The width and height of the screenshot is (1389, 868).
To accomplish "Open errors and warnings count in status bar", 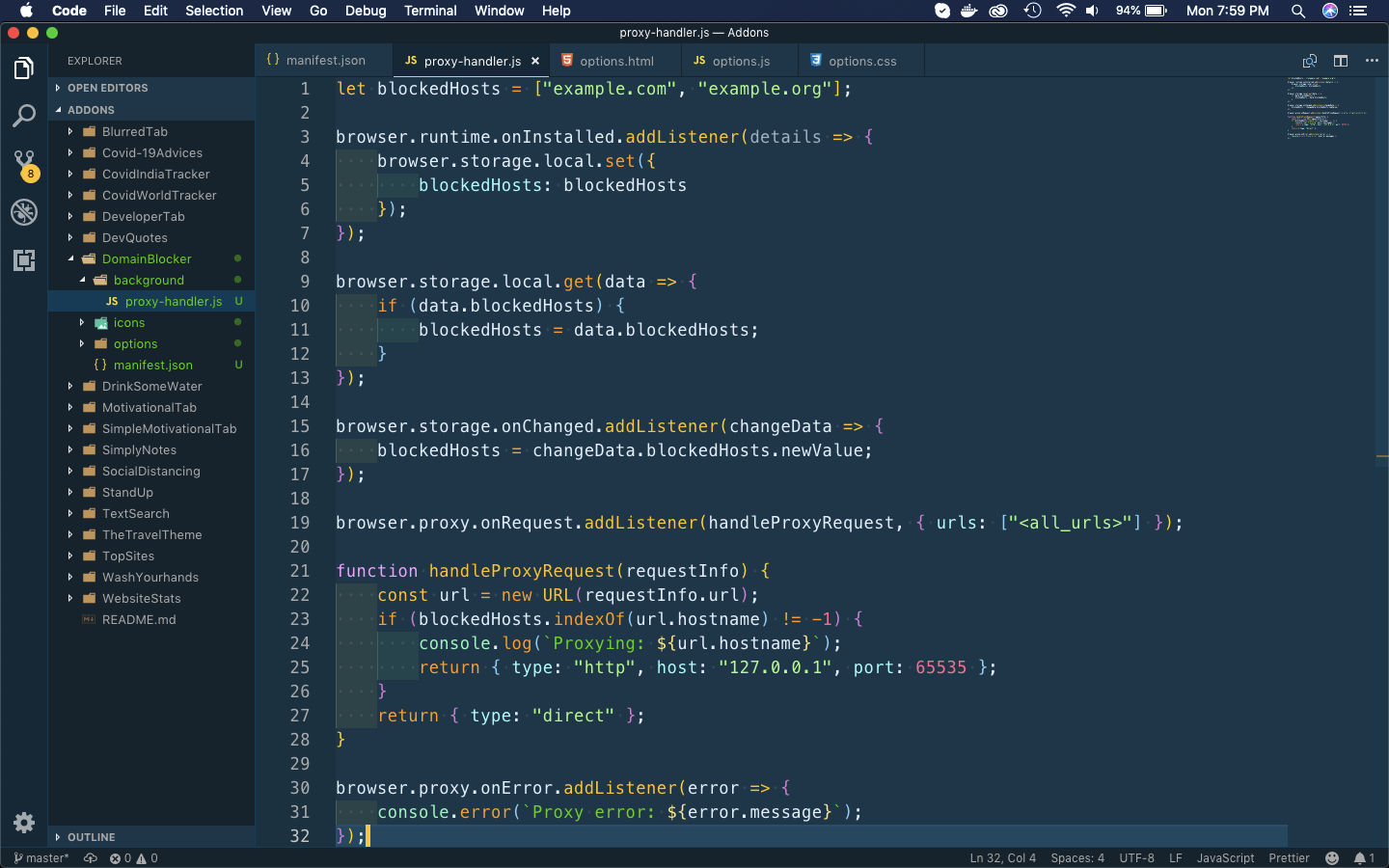I will pyautogui.click(x=133, y=858).
